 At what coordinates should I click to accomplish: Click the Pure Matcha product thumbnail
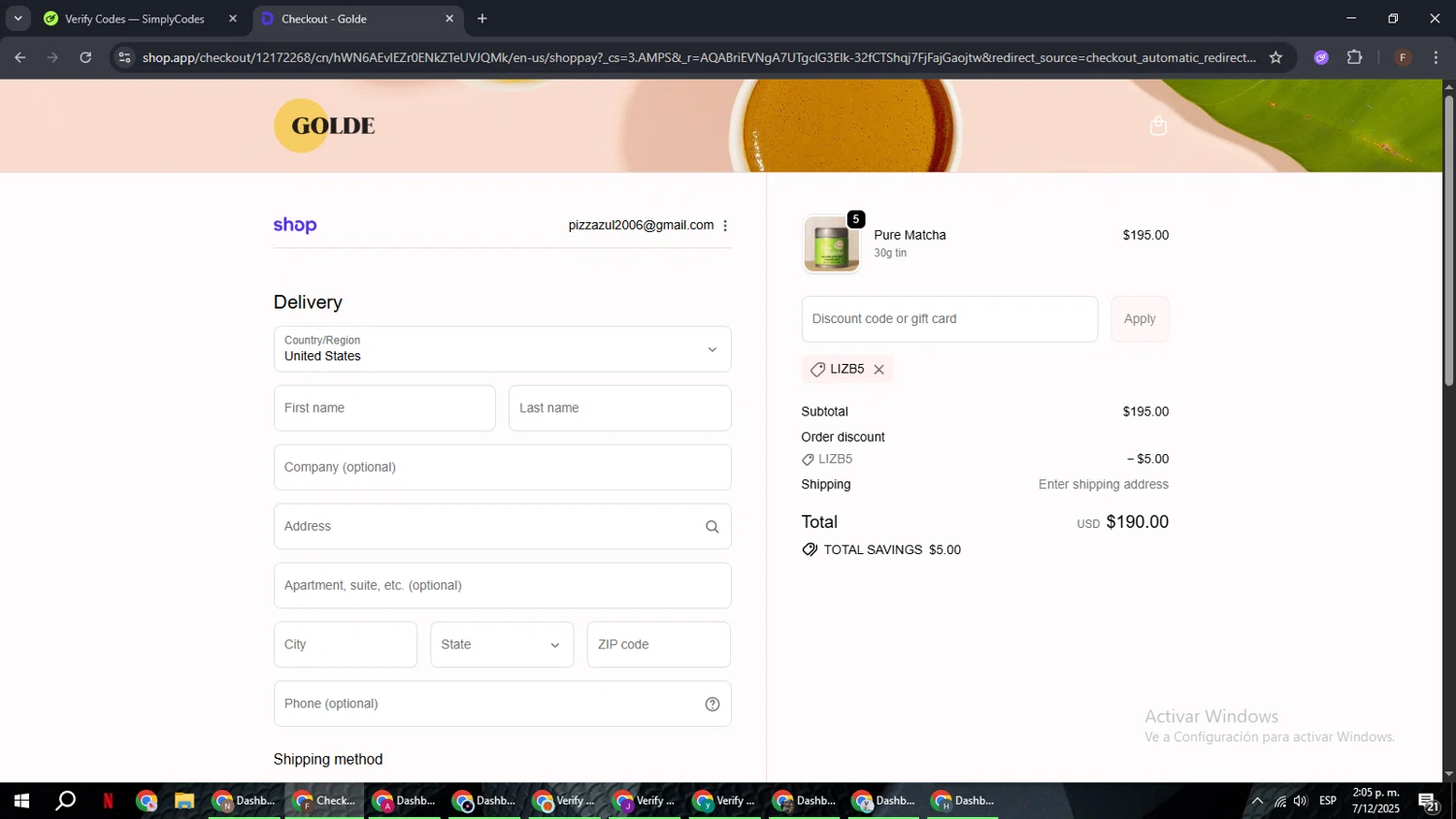point(832,244)
